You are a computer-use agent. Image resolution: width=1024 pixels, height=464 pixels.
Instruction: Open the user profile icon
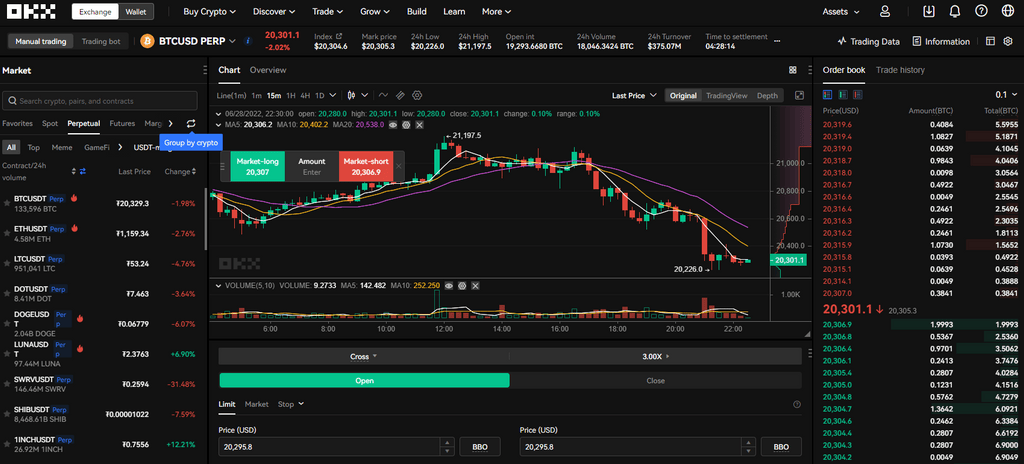885,11
